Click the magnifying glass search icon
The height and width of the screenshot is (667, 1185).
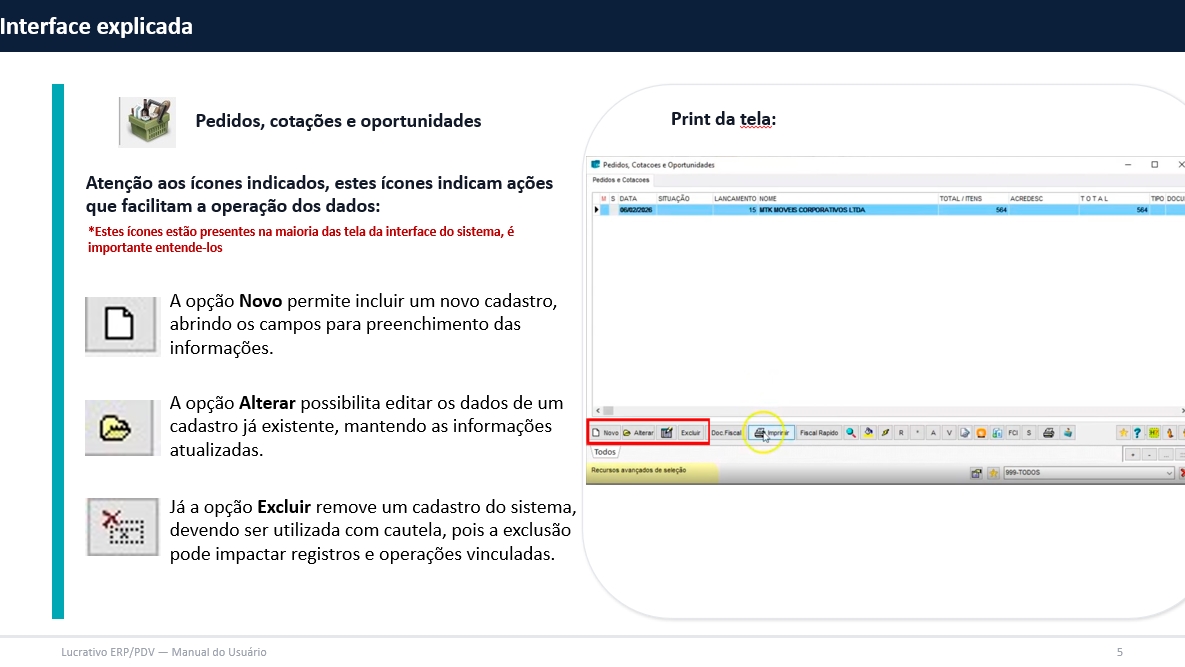coord(851,433)
